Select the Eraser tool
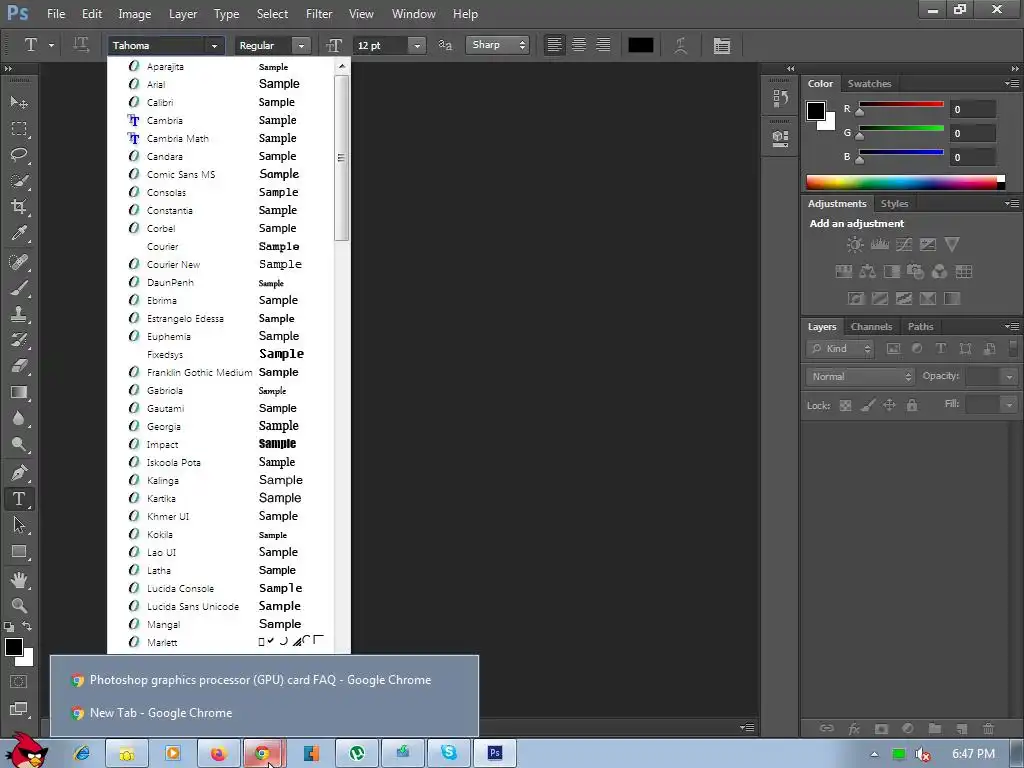 tap(19, 366)
